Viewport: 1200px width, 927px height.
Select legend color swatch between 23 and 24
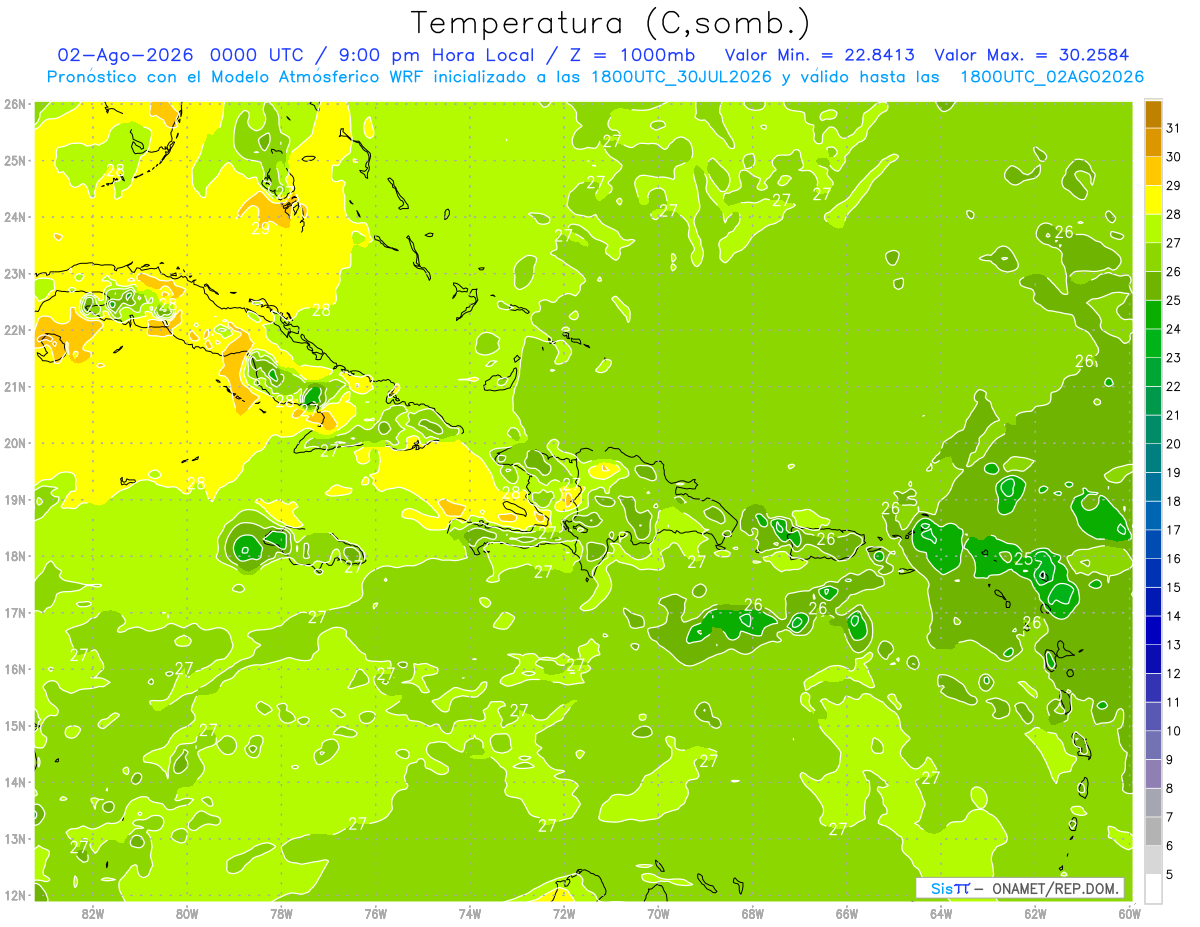coord(1153,343)
